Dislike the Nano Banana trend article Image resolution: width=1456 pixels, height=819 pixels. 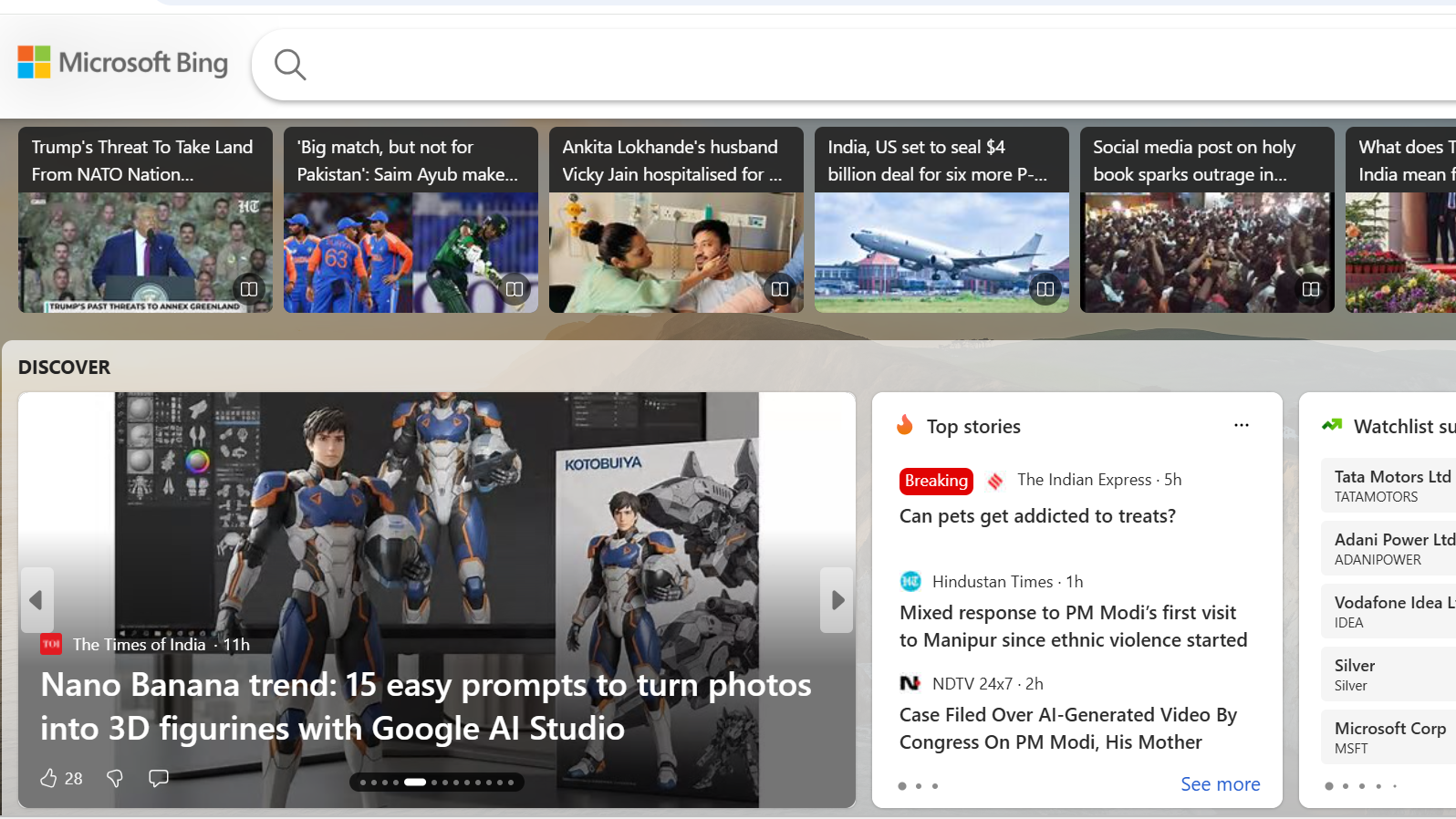115,778
